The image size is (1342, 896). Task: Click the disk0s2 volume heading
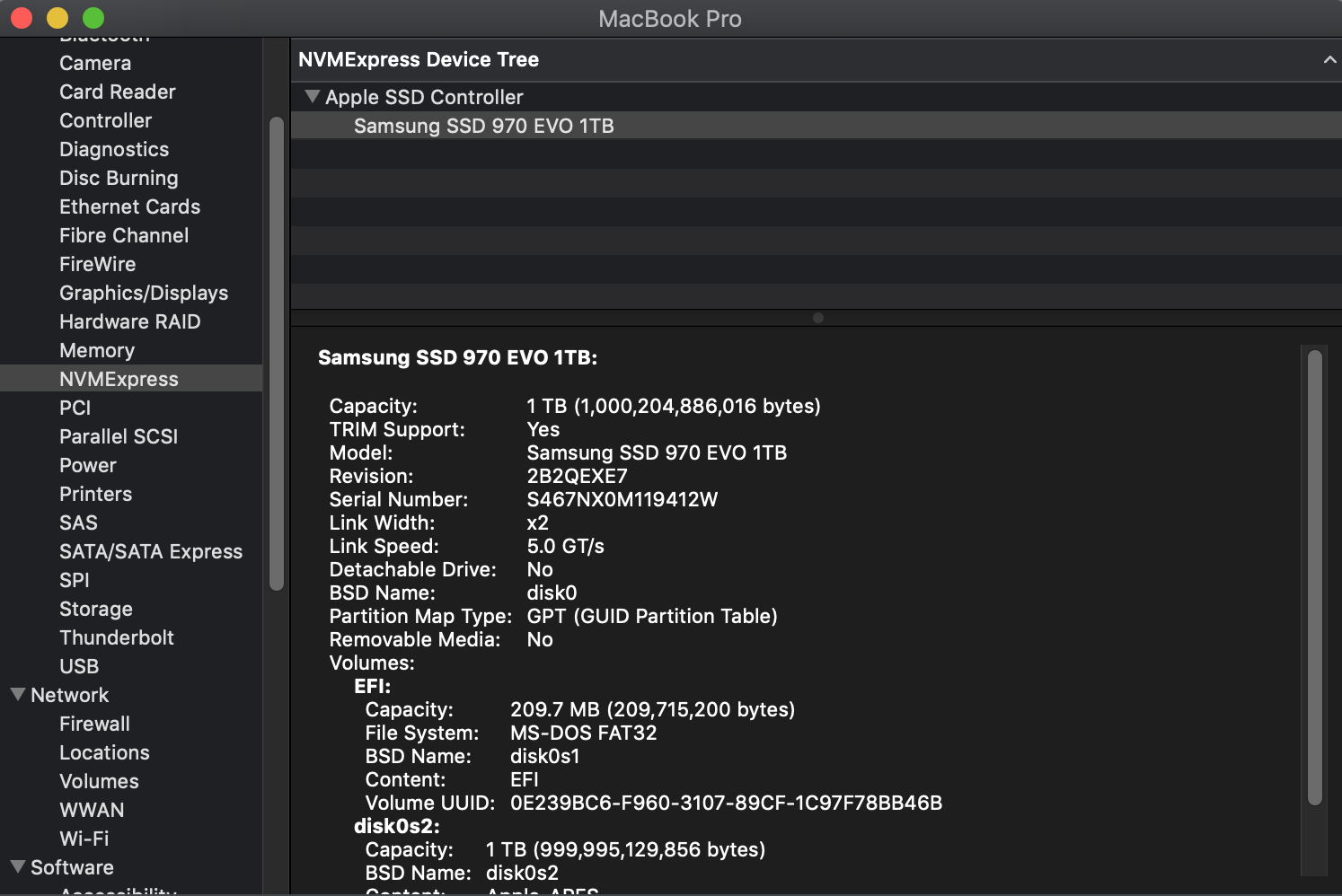(x=397, y=826)
